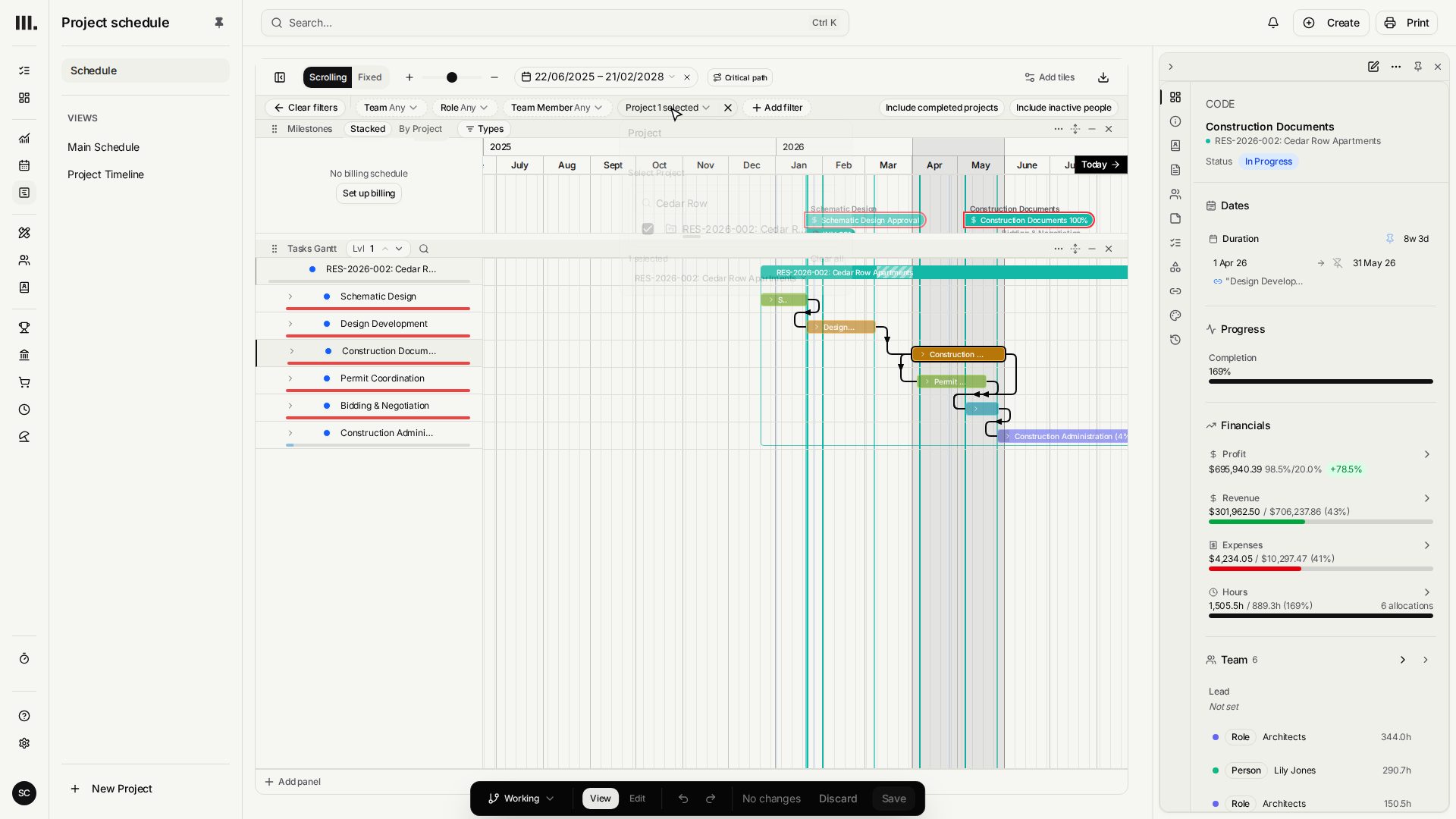Select Stacked milestone layout
This screenshot has width=1456, height=819.
(x=368, y=129)
